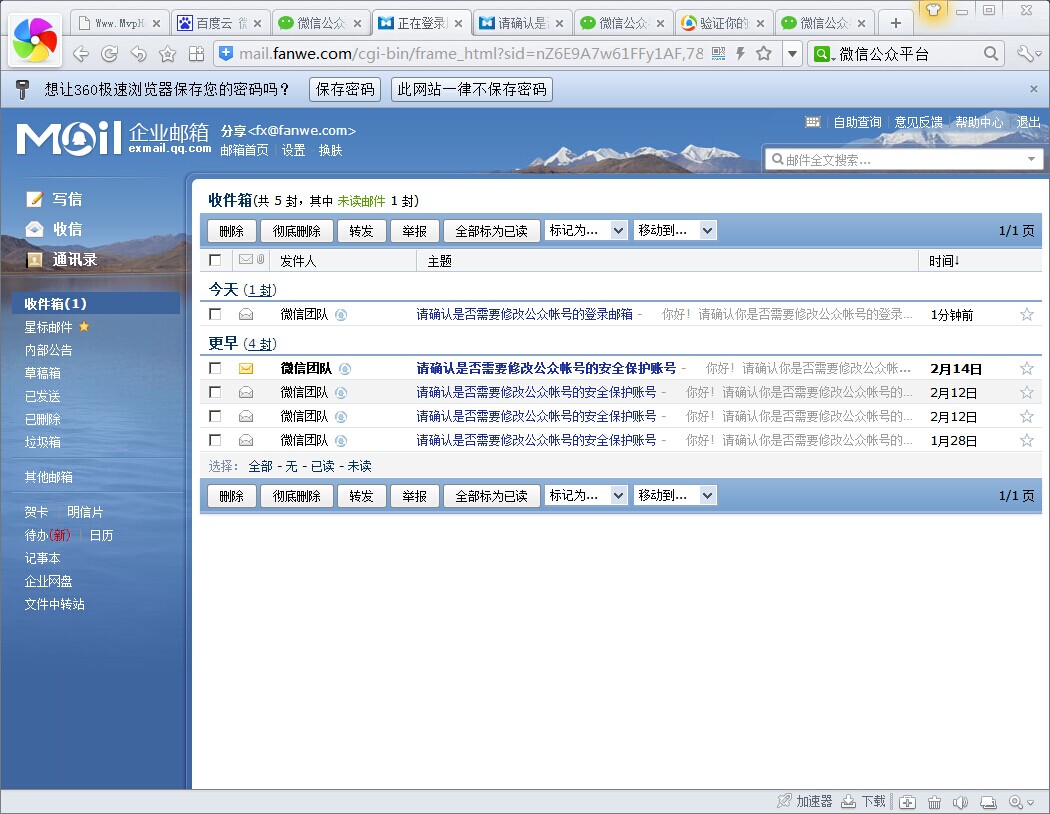The height and width of the screenshot is (814, 1050).
Task: Click the QR code icon in address bar
Action: tap(719, 54)
